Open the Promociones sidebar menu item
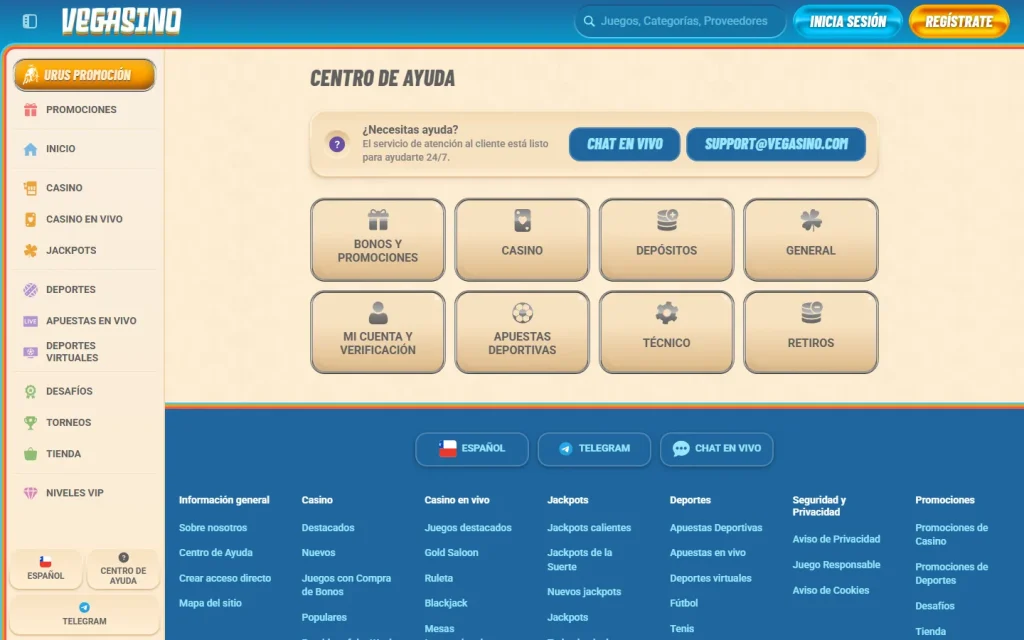 [x=84, y=110]
